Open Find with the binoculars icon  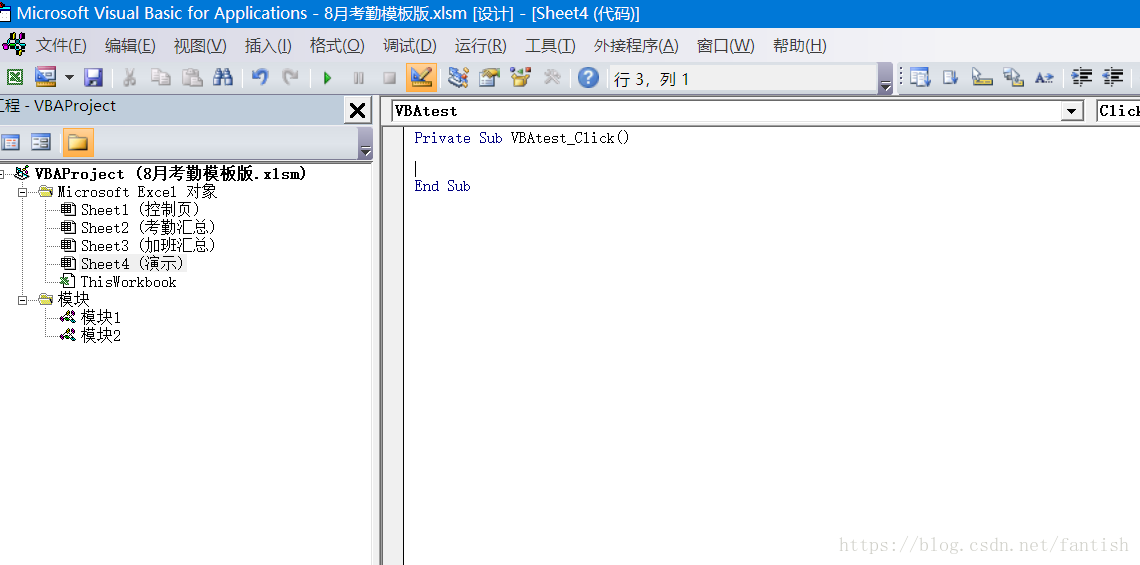point(222,77)
